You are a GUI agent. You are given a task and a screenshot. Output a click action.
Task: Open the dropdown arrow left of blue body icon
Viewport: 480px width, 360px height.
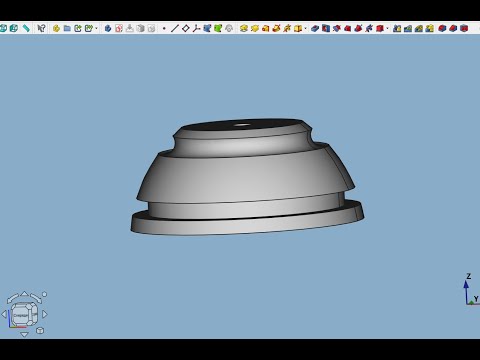pyautogui.click(x=96, y=29)
